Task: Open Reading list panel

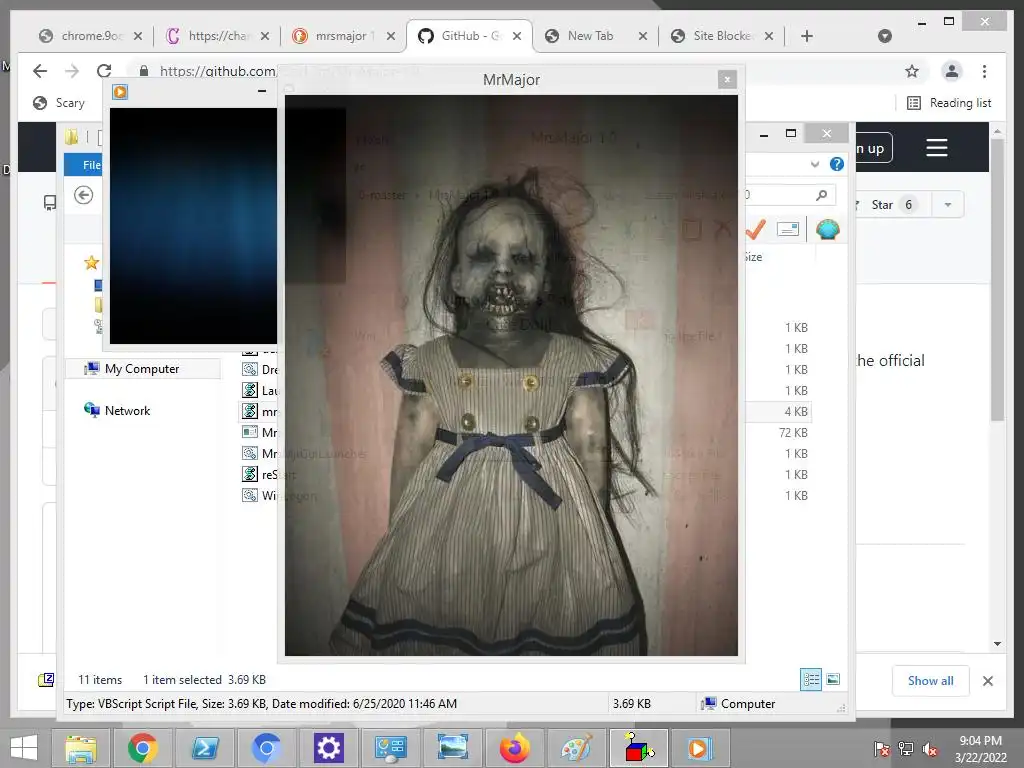Action: (949, 103)
